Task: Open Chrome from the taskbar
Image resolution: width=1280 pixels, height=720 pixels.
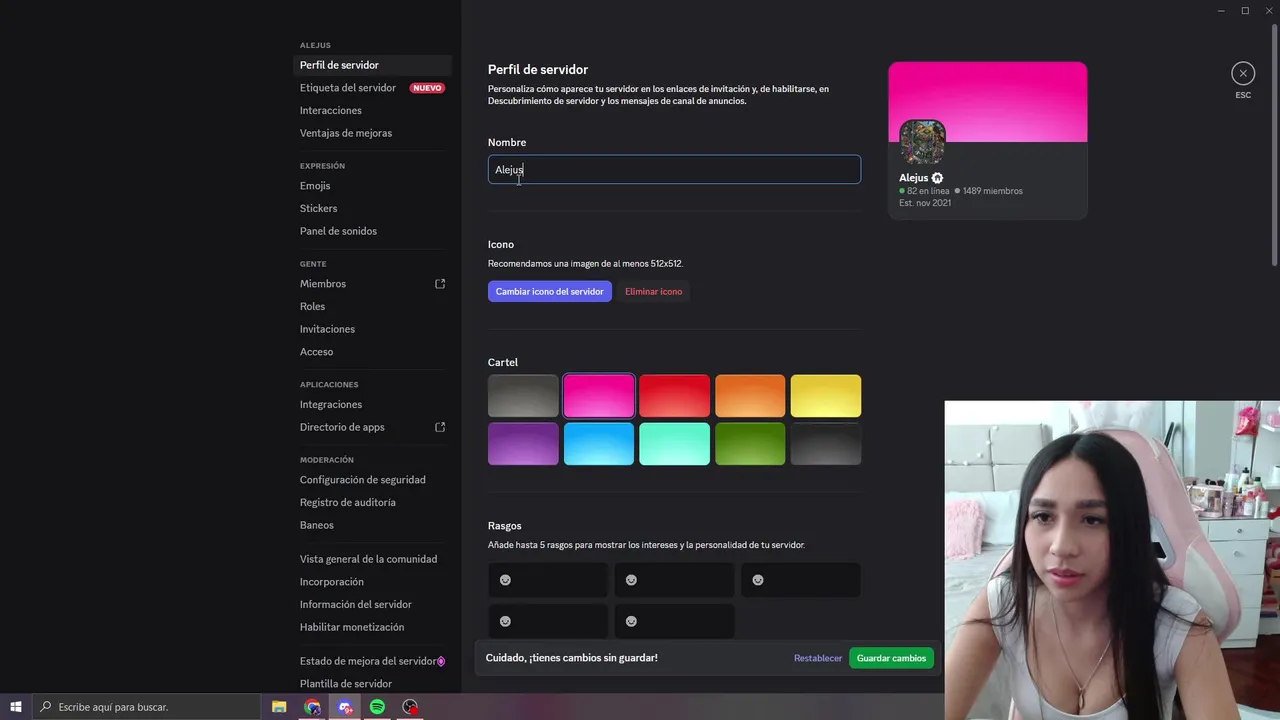Action: [x=313, y=707]
